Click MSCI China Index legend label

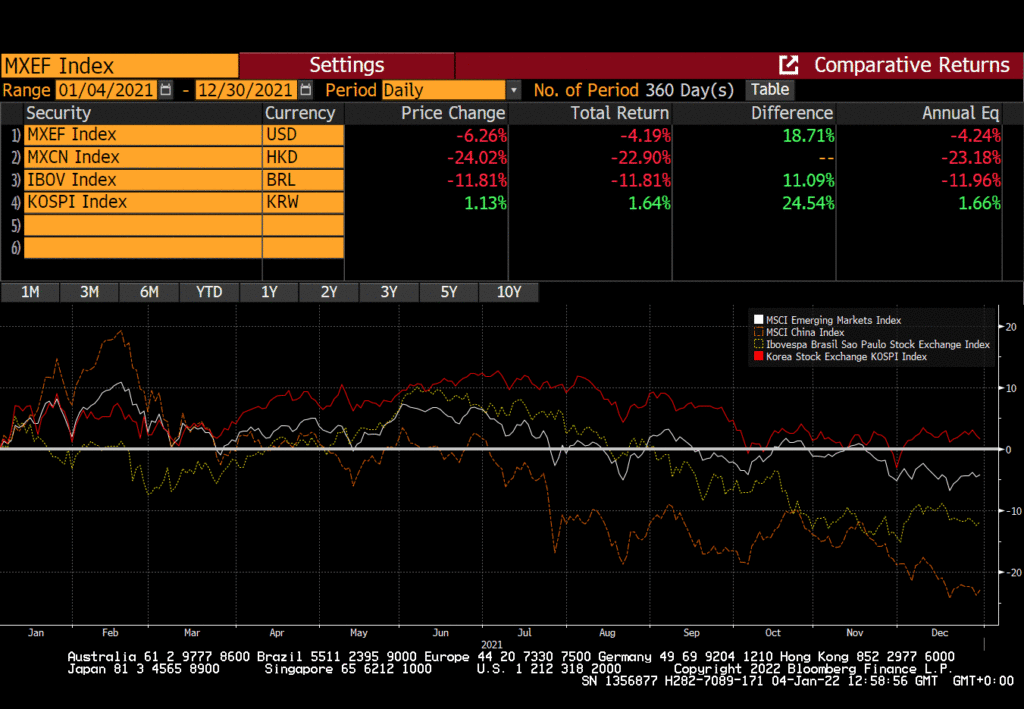coord(805,332)
